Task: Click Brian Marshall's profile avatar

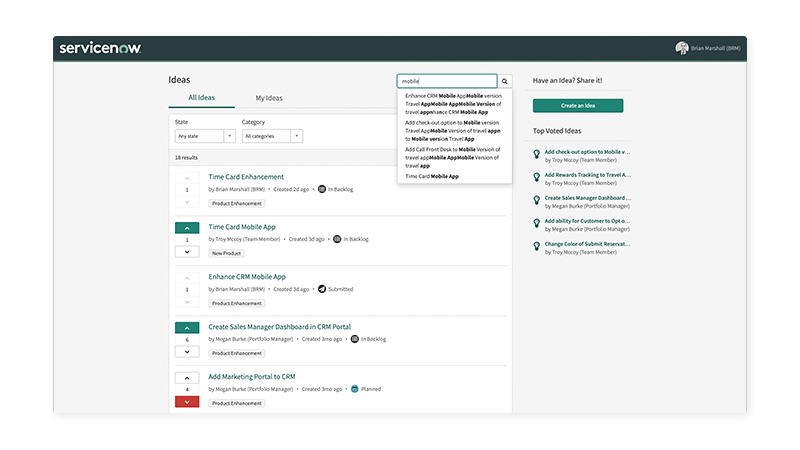Action: tap(681, 48)
